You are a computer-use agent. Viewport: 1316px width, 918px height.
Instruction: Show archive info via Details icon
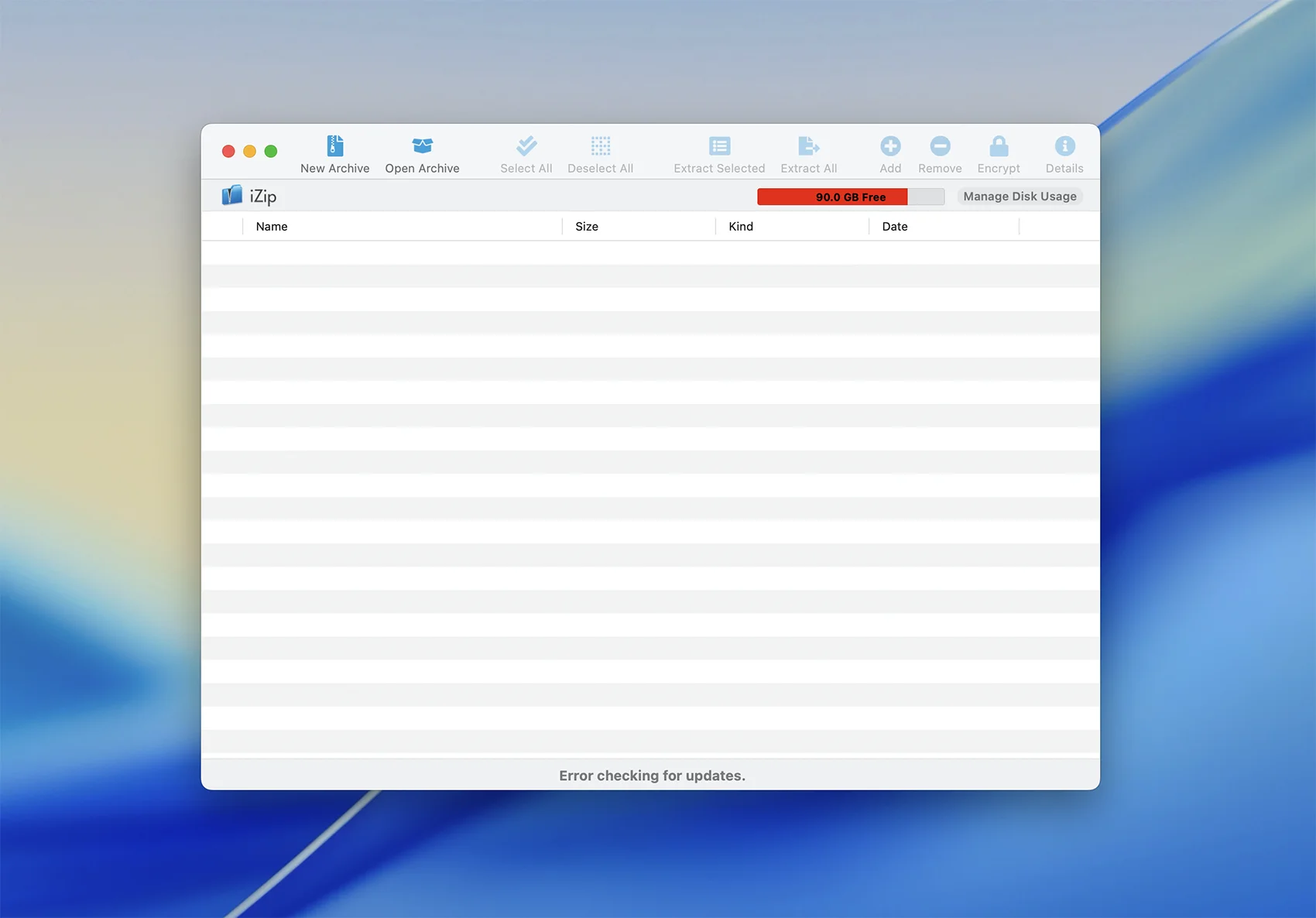pos(1064,146)
